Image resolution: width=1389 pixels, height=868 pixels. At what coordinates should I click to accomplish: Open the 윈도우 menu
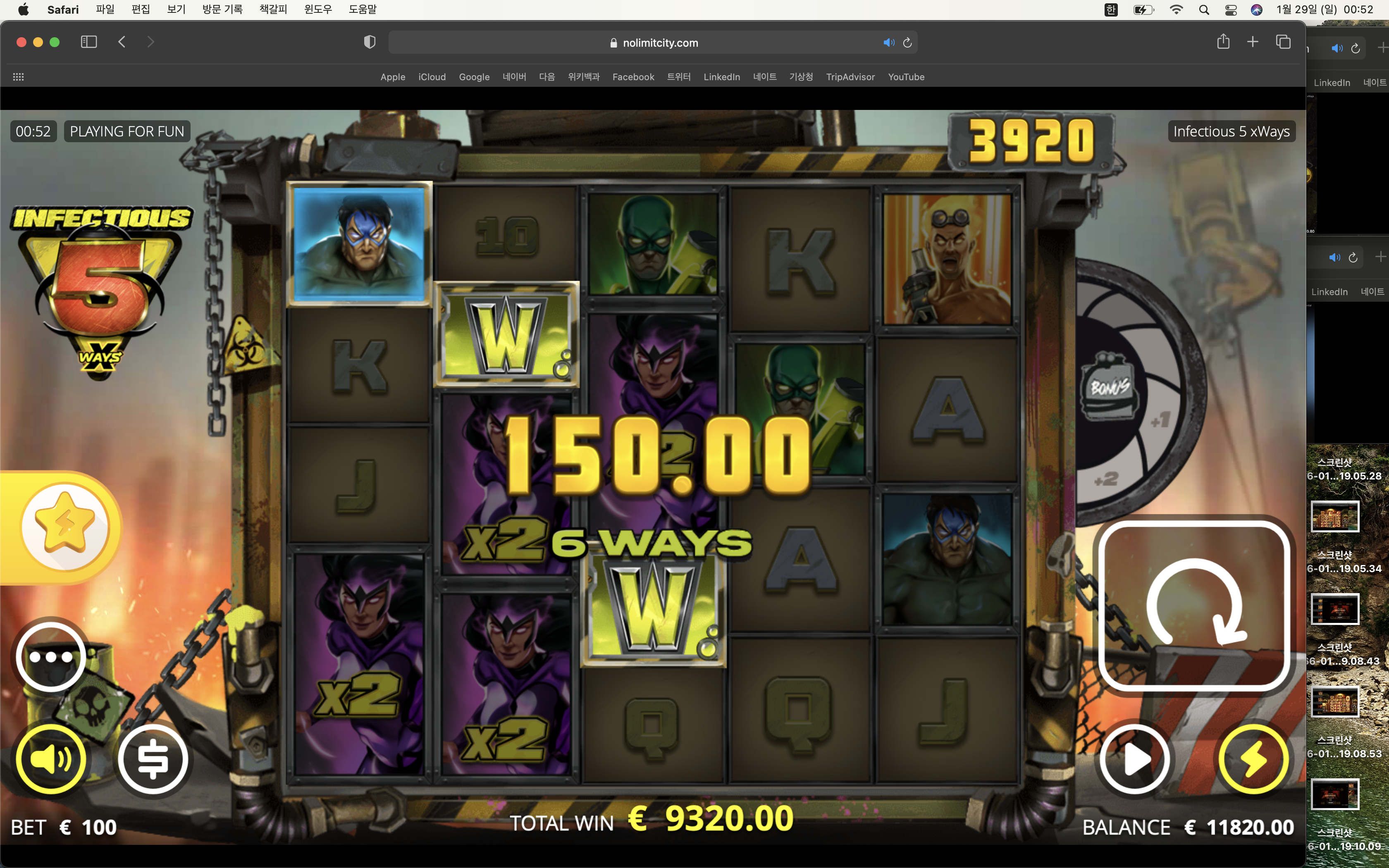(x=318, y=9)
